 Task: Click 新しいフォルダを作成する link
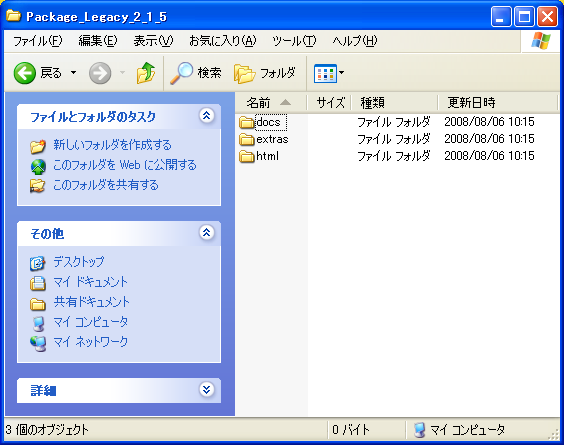[112, 145]
